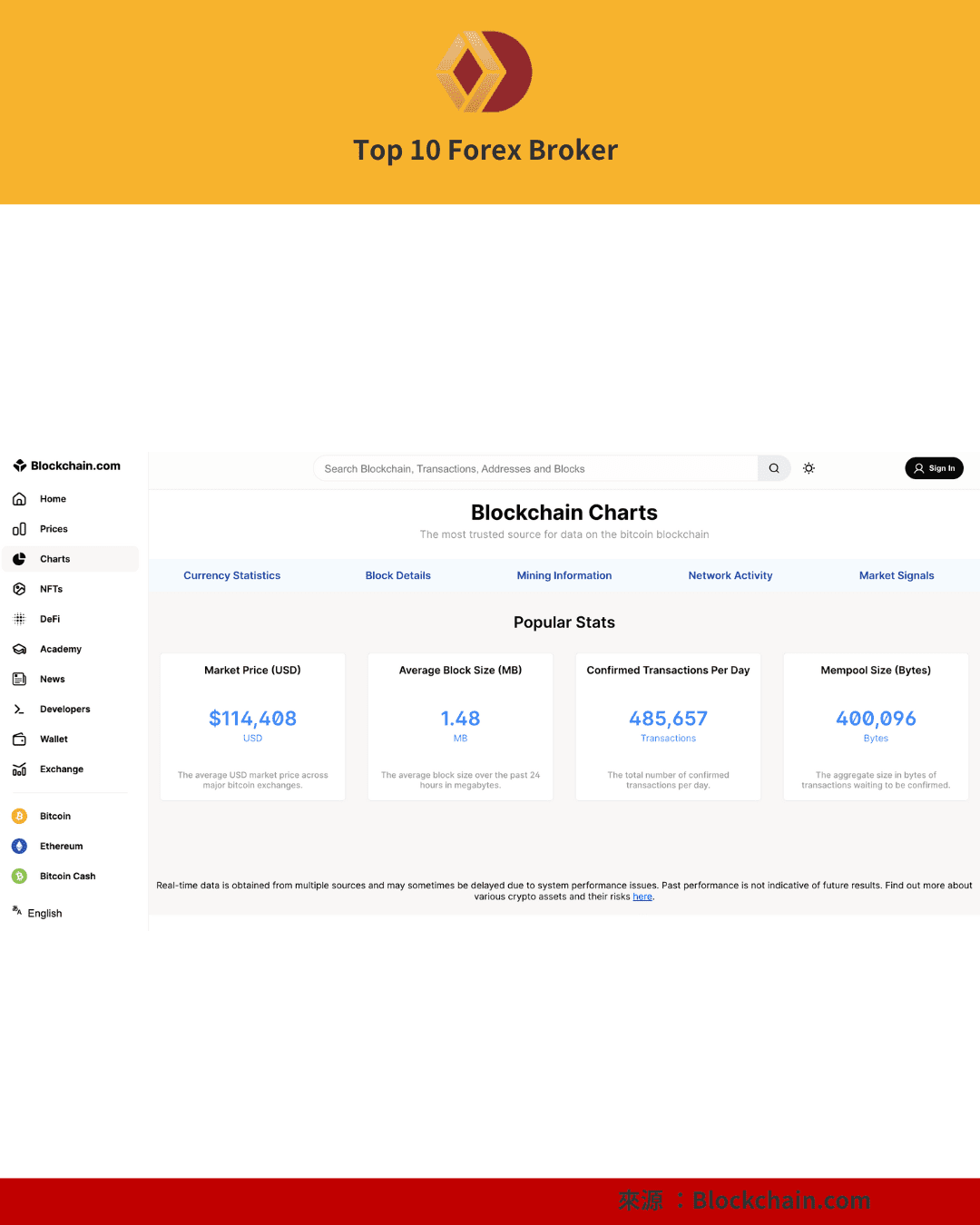Select the Wallet icon in the sidebar

point(20,739)
